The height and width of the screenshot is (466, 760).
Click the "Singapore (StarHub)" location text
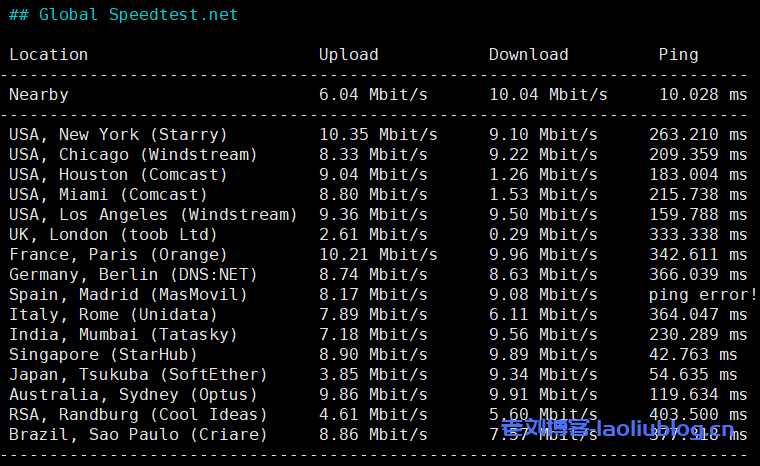tap(103, 355)
